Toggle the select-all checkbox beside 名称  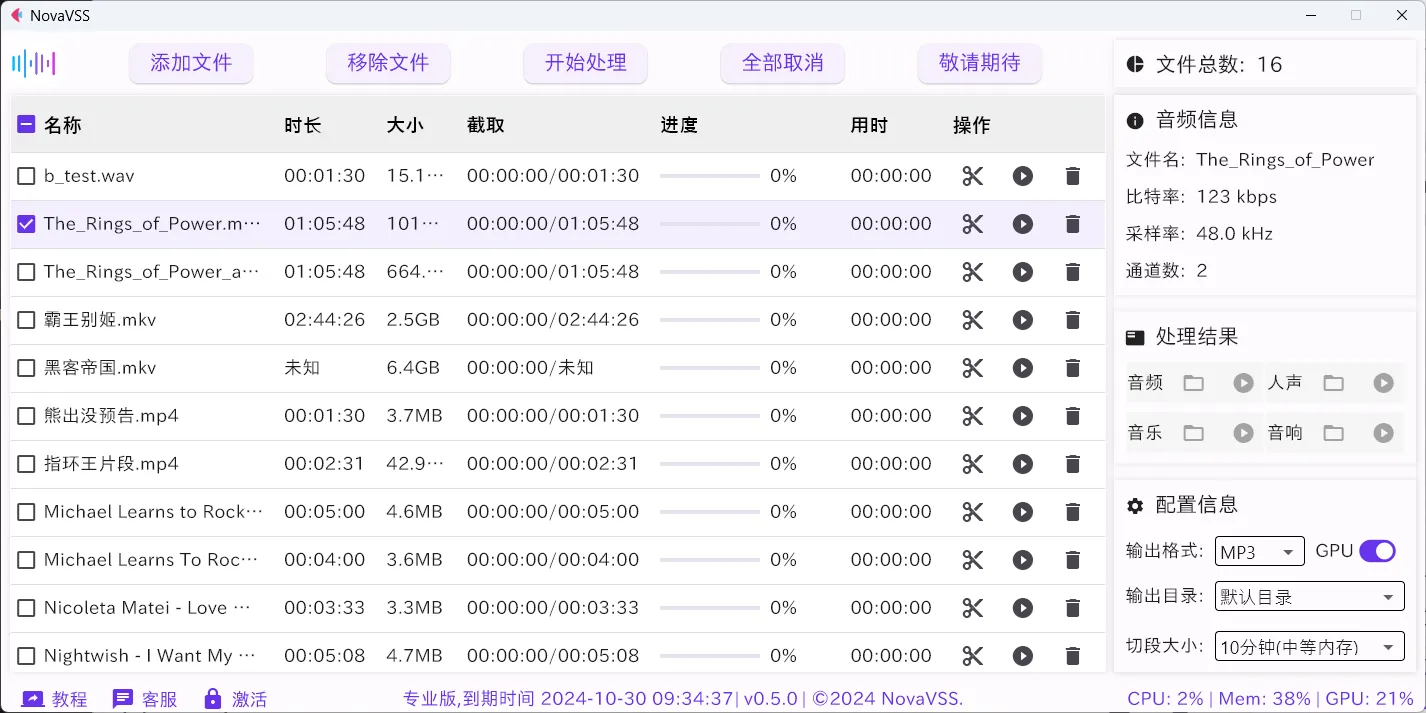[27, 125]
